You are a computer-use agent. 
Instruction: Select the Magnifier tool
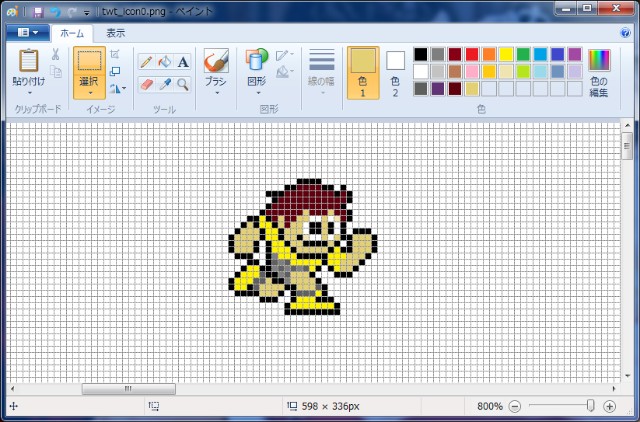[183, 84]
